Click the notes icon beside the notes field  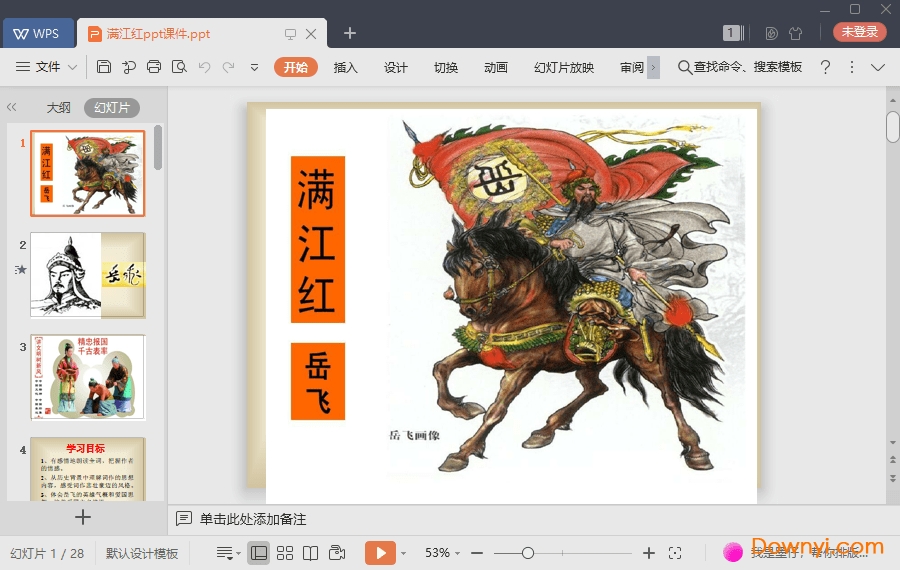coord(184,519)
